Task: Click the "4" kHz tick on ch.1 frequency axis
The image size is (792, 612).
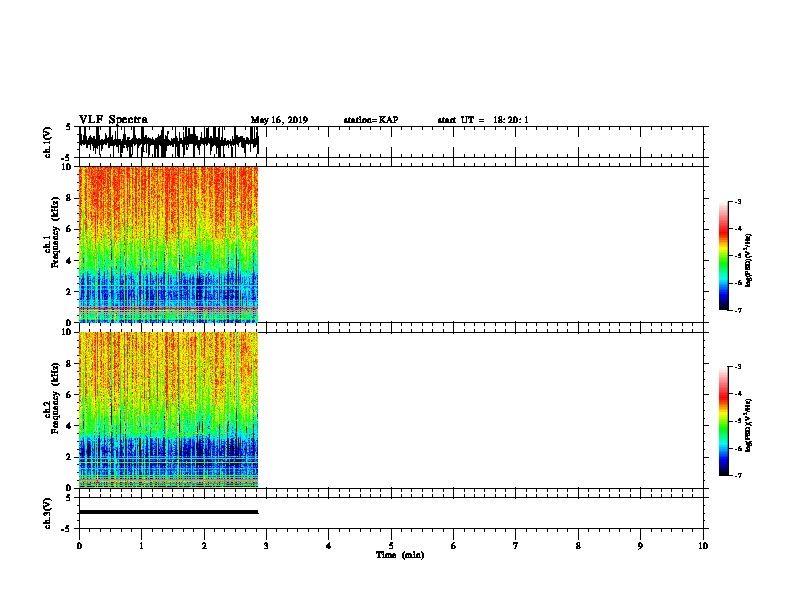Action: 69,261
